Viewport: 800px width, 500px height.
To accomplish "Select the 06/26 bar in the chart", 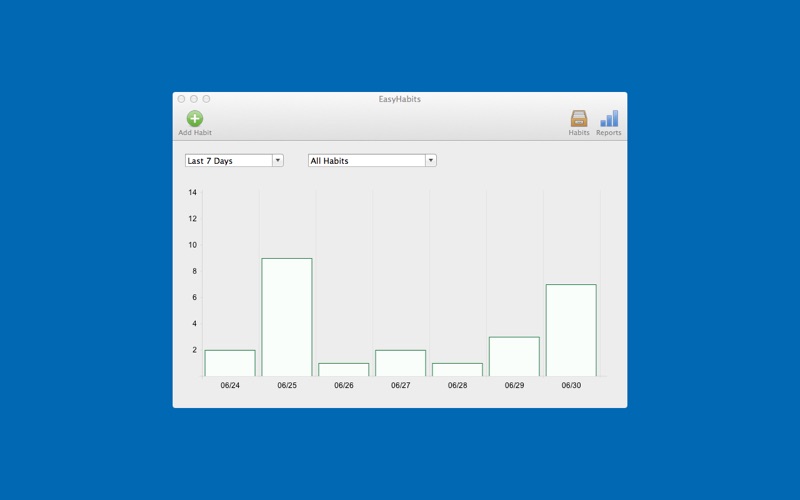I will pos(344,370).
